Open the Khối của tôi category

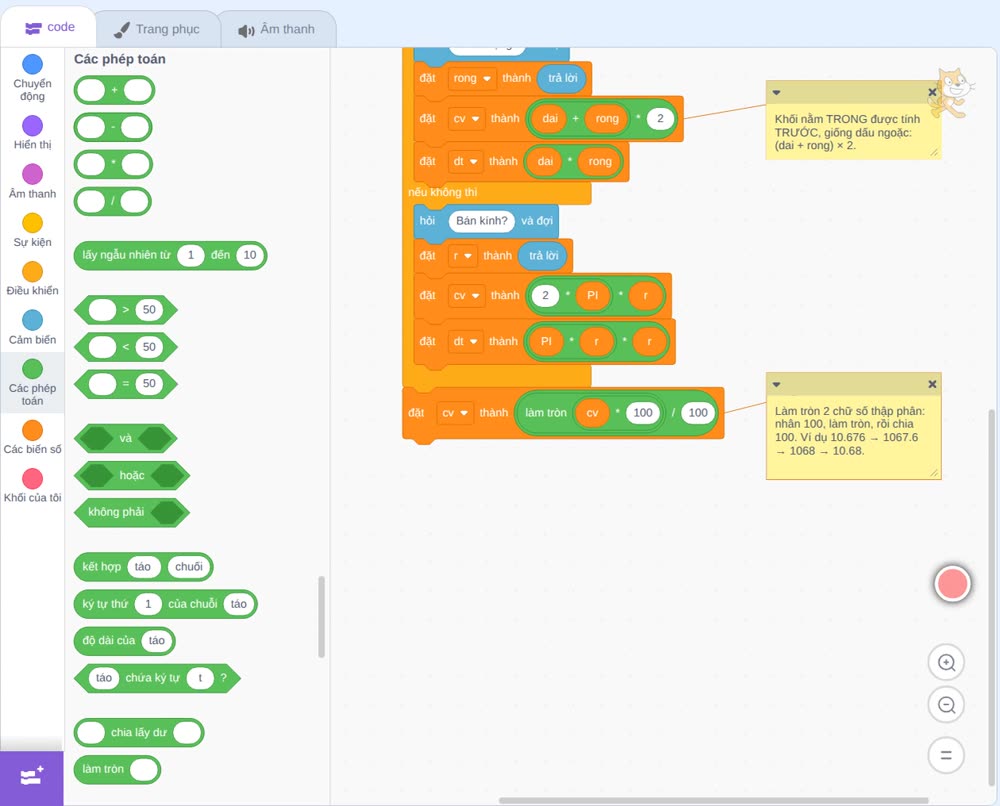click(33, 486)
